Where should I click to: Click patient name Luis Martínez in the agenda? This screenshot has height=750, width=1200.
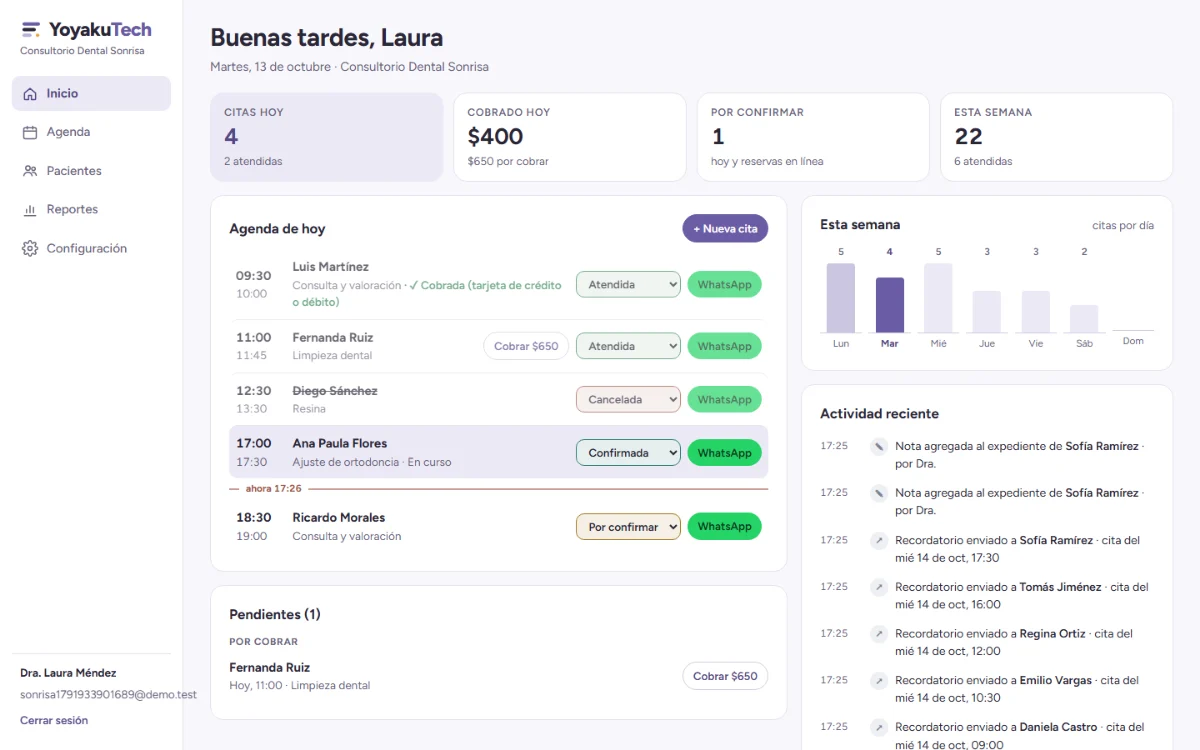coord(330,267)
